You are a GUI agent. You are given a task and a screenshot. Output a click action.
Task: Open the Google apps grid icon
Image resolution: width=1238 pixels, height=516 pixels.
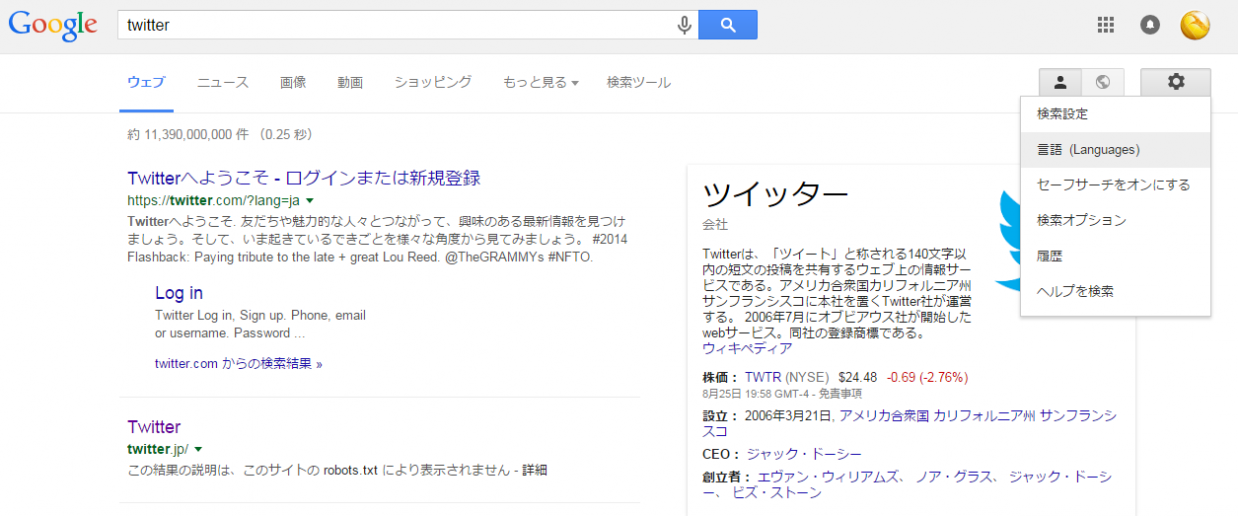(x=1106, y=26)
